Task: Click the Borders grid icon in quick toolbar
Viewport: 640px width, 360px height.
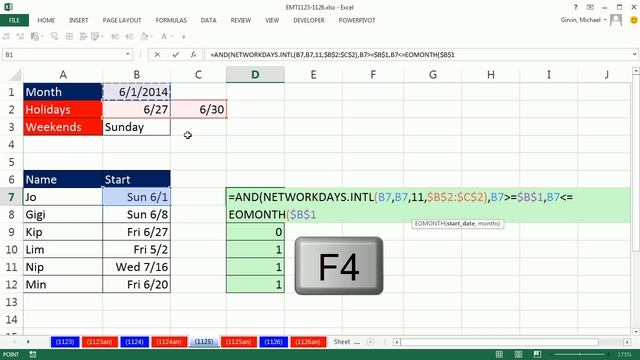Action: (69, 36)
